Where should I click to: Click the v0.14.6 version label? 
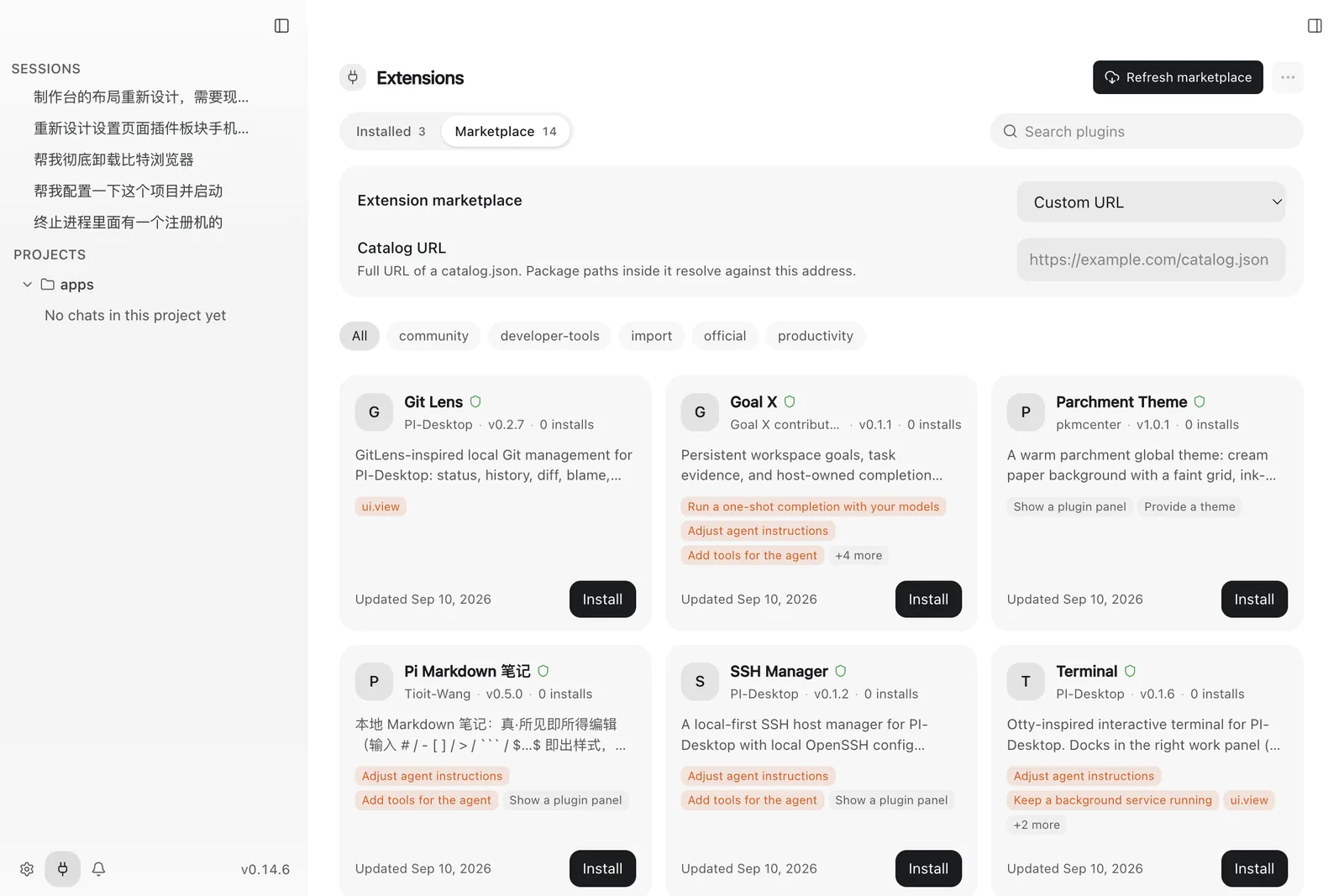point(265,869)
